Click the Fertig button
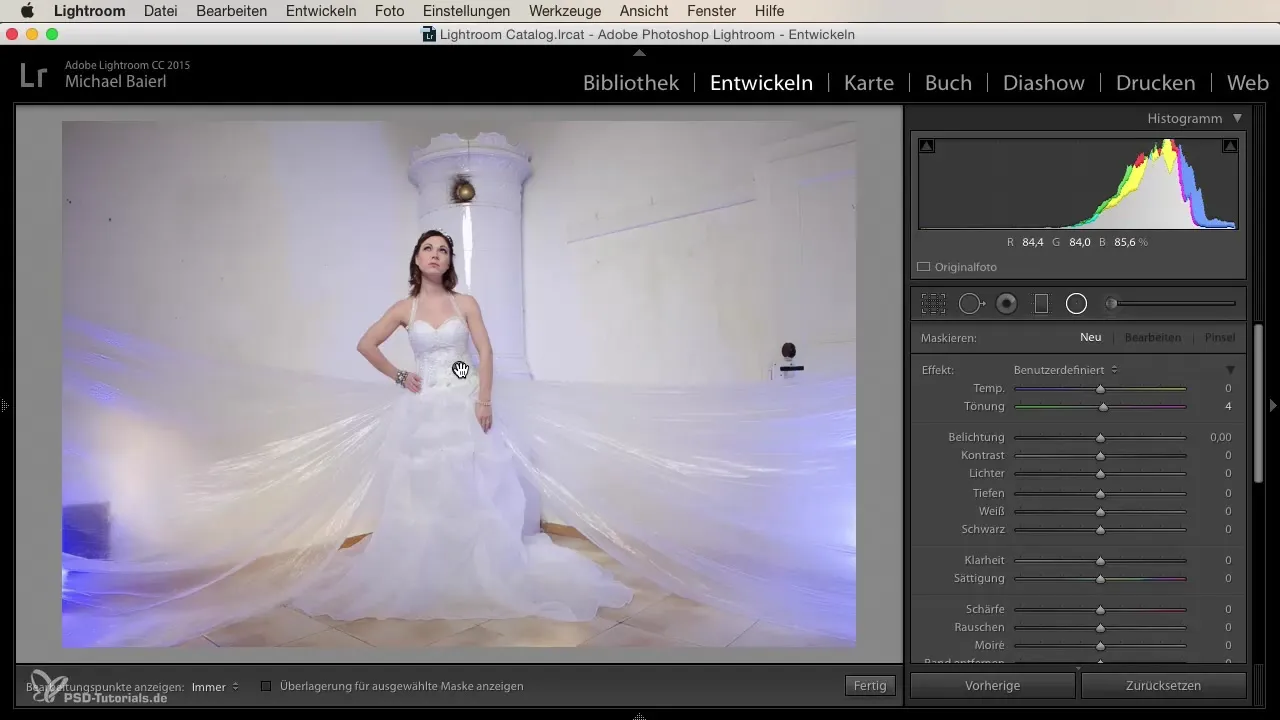 click(869, 686)
